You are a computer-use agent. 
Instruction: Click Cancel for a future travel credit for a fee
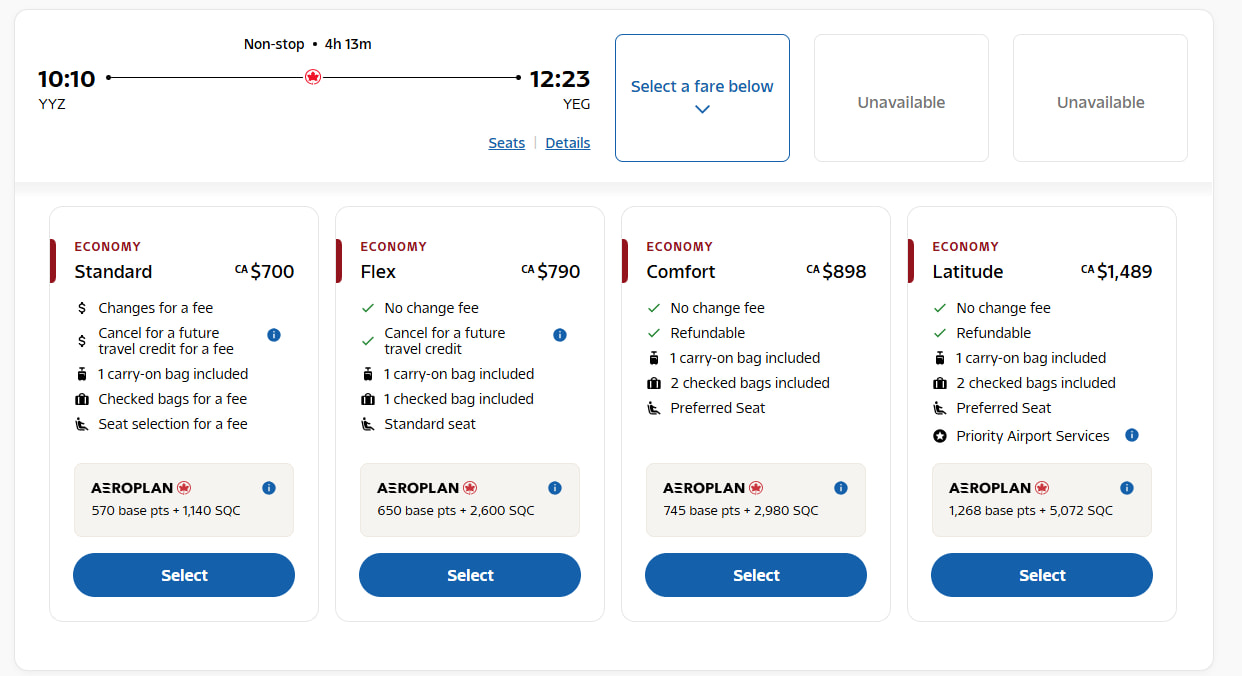pyautogui.click(x=166, y=341)
